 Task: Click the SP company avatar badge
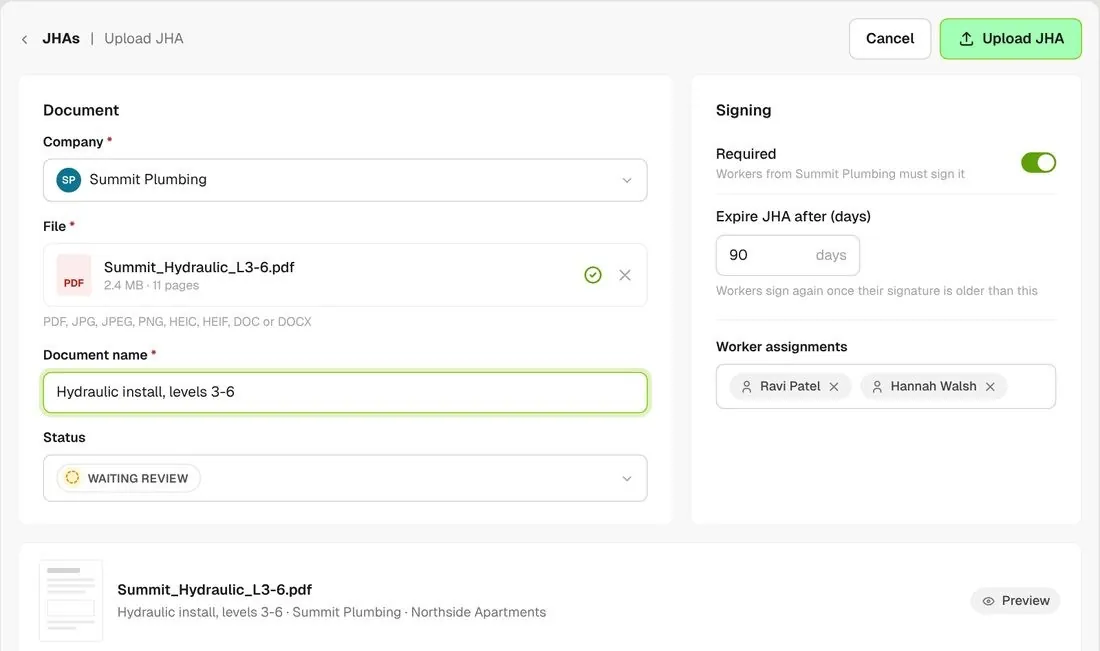pyautogui.click(x=69, y=180)
